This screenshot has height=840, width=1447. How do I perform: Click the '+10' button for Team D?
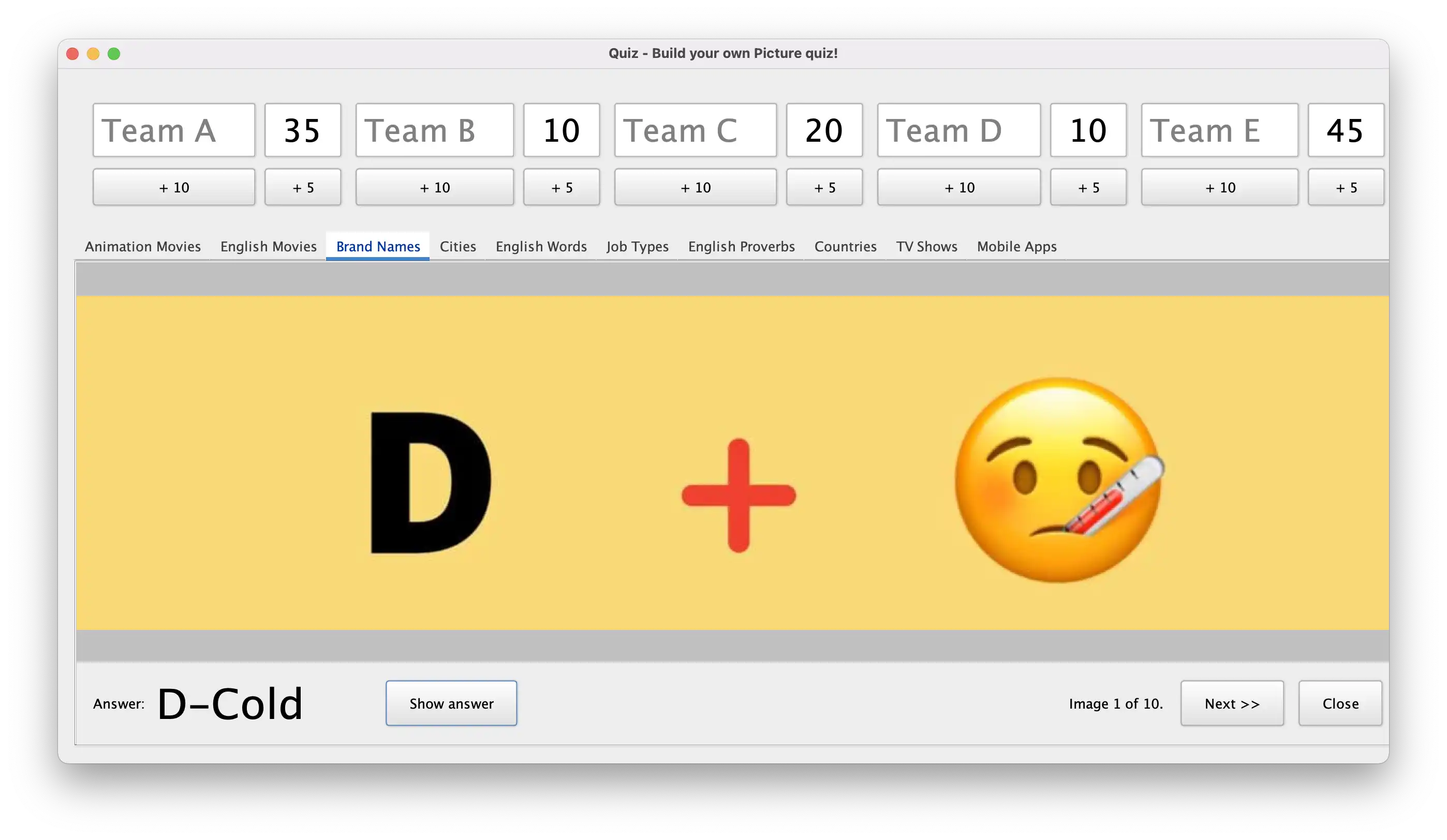(x=959, y=187)
